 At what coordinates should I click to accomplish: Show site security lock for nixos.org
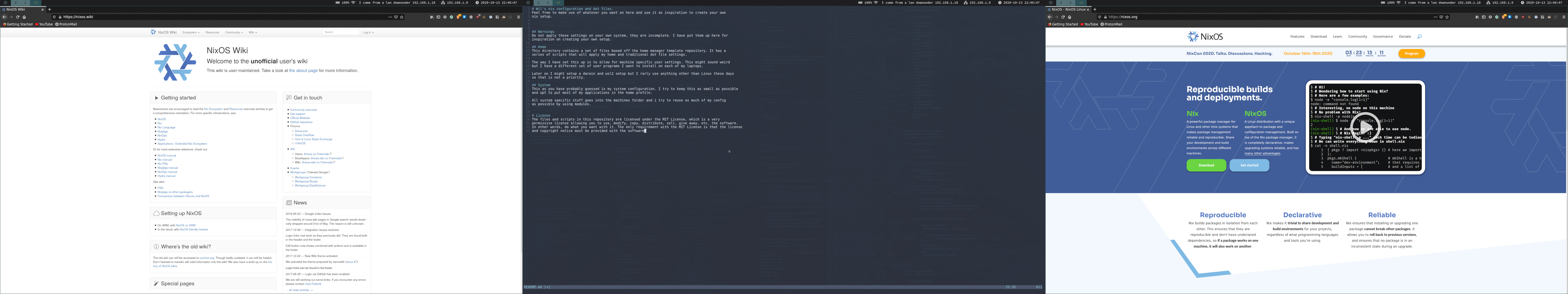tap(1105, 17)
